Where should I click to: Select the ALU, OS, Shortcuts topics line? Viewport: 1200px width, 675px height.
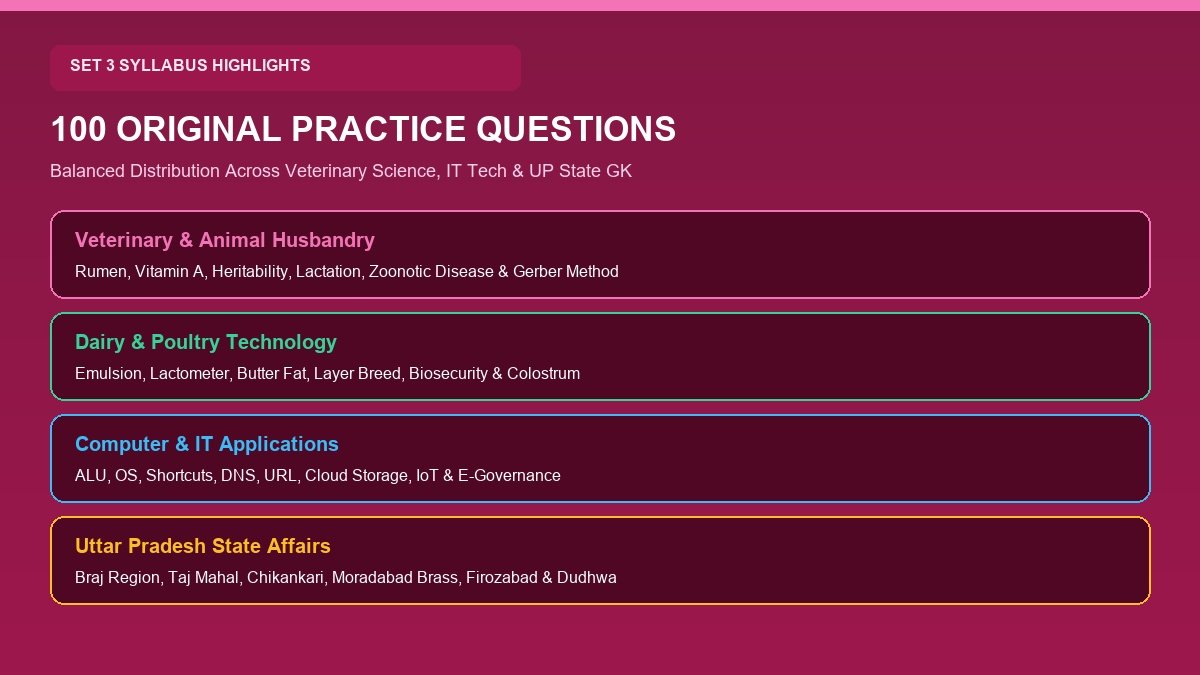point(318,475)
